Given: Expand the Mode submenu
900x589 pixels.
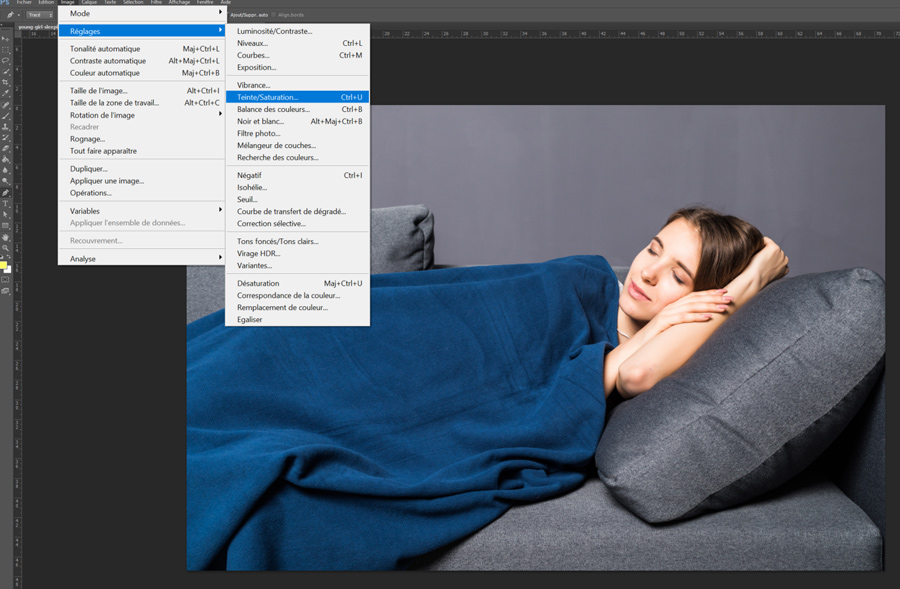Looking at the screenshot, I should pyautogui.click(x=141, y=13).
